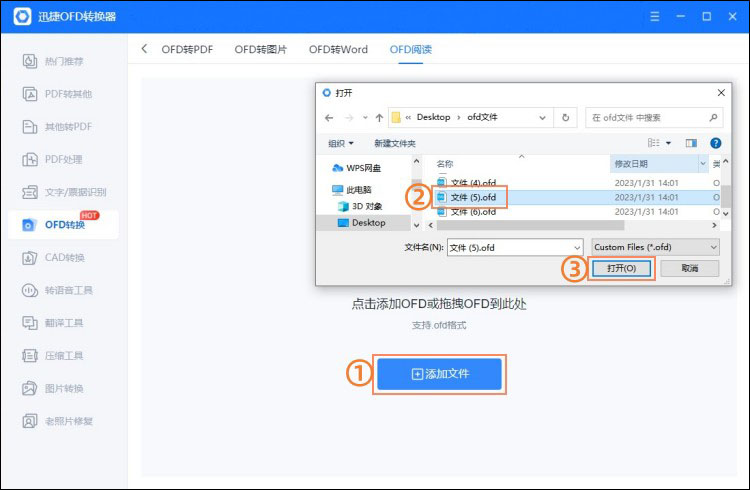Go back with the tab bar arrow
This screenshot has width=750, height=490.
pyautogui.click(x=144, y=49)
